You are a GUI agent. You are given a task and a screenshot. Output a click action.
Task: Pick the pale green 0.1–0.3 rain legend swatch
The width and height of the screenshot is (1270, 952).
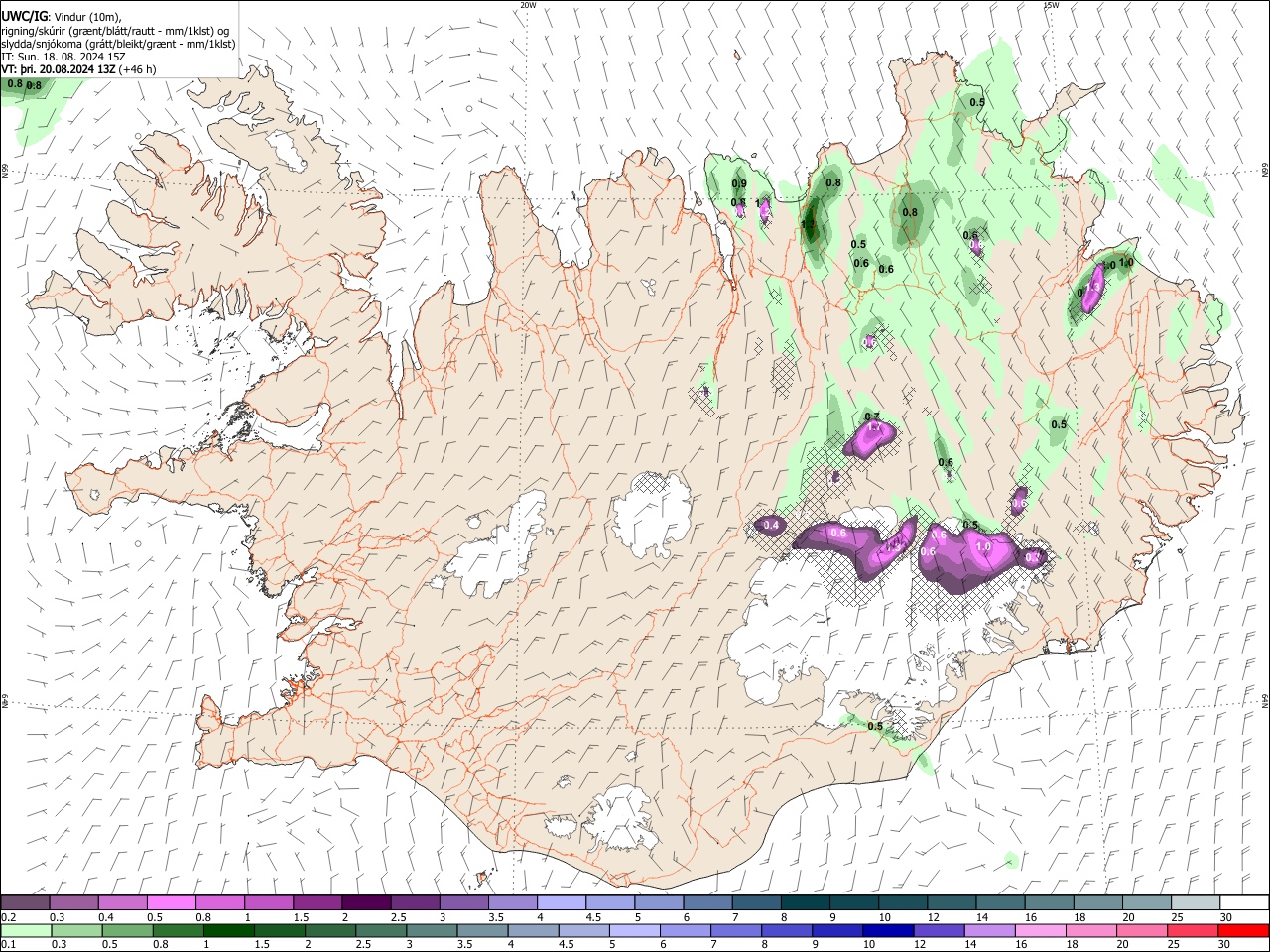coord(26,930)
